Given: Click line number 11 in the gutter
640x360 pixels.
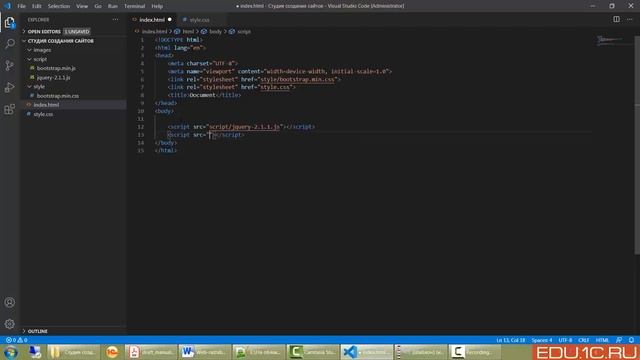Looking at the screenshot, I should click(x=141, y=119).
